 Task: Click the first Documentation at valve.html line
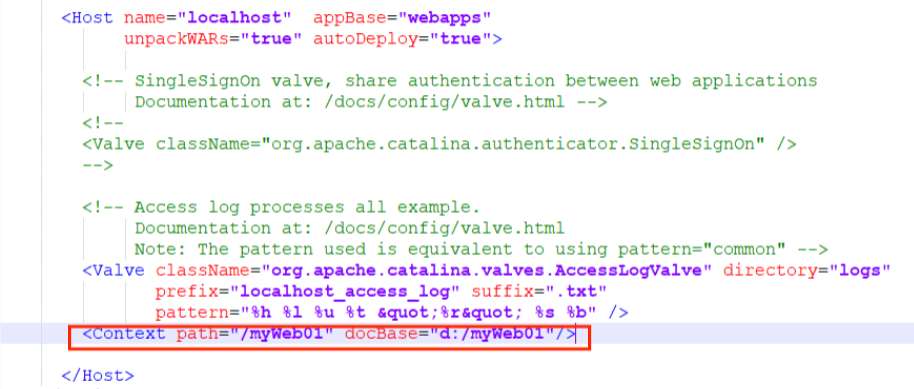tap(371, 102)
